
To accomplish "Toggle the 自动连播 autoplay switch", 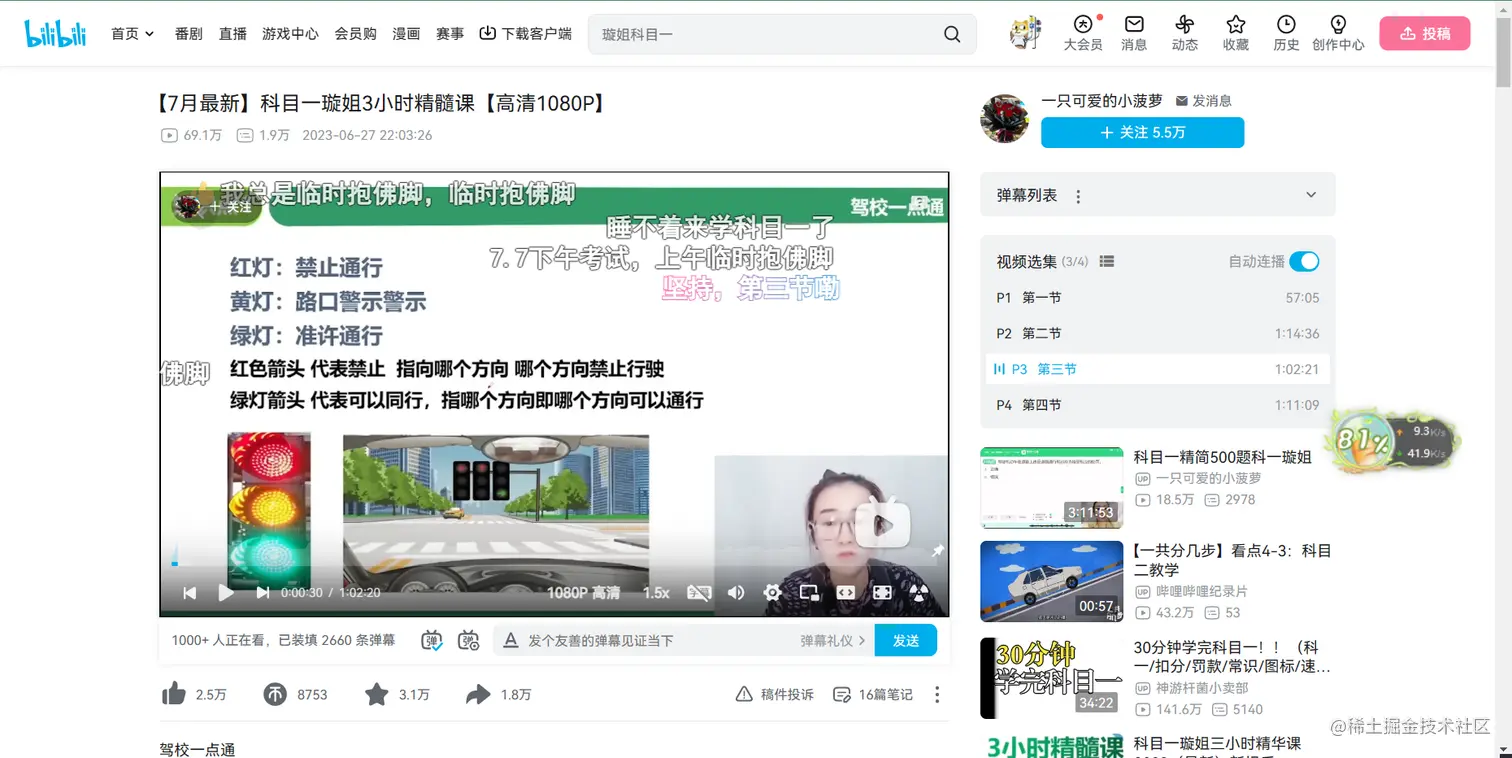I will [x=1304, y=261].
